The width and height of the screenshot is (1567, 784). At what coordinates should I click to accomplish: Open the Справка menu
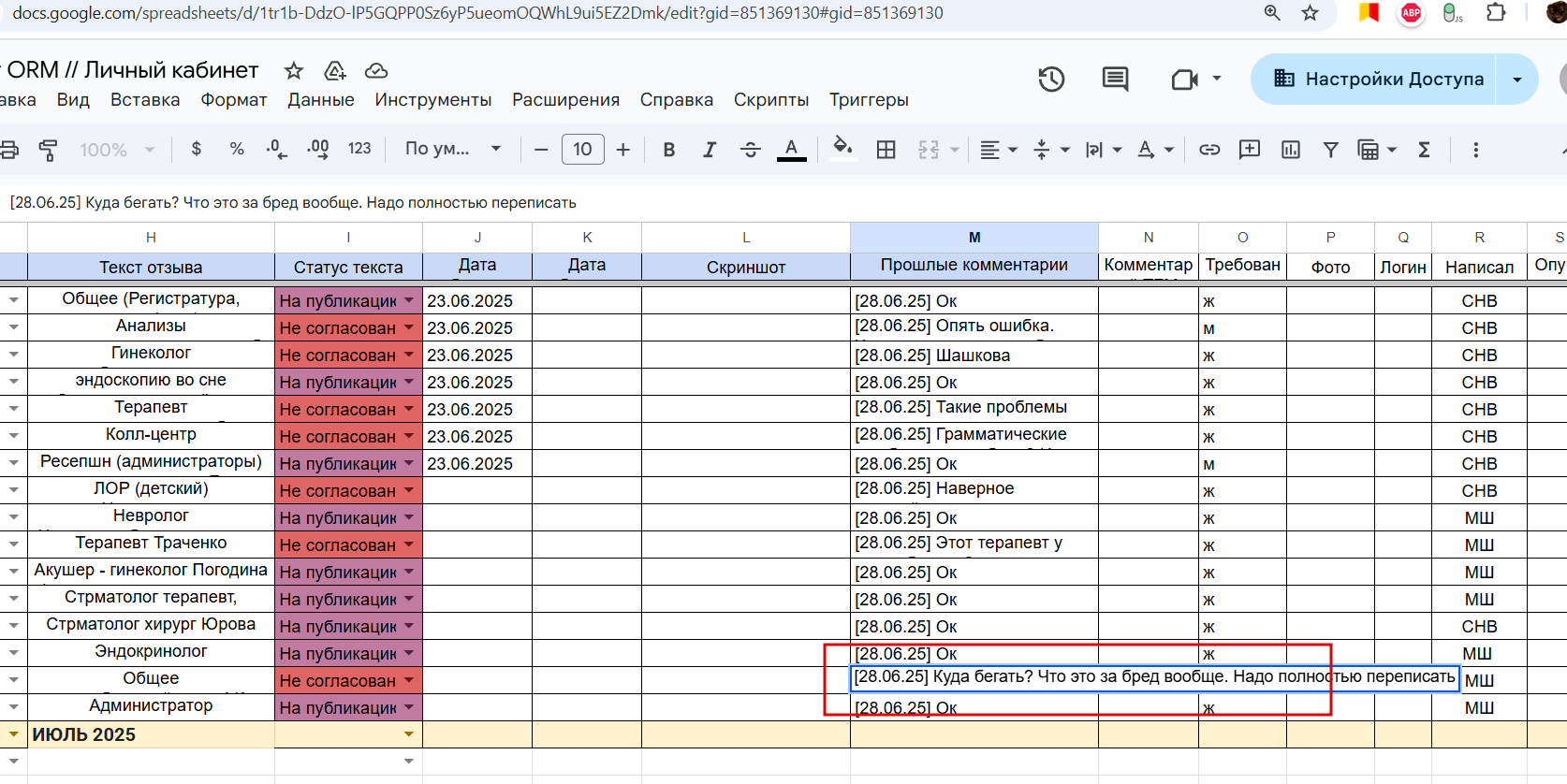(x=677, y=100)
